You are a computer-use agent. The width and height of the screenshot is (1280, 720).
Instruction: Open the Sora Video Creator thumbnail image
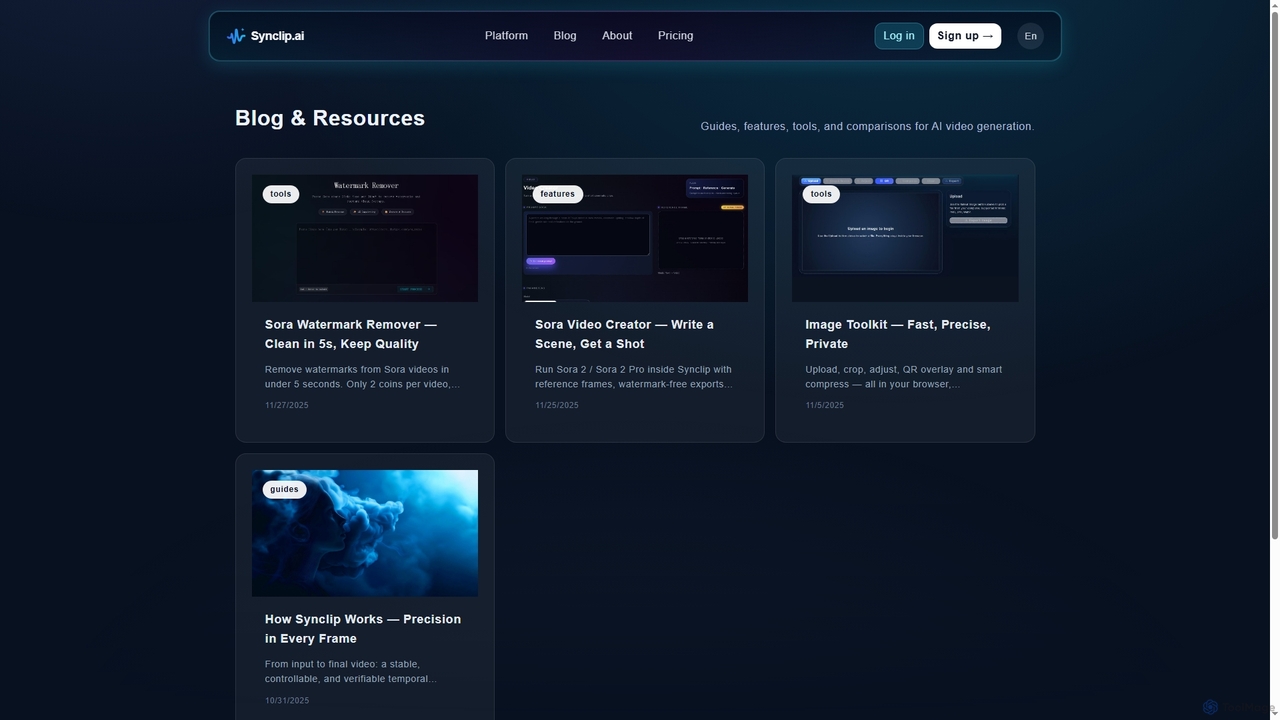click(635, 238)
